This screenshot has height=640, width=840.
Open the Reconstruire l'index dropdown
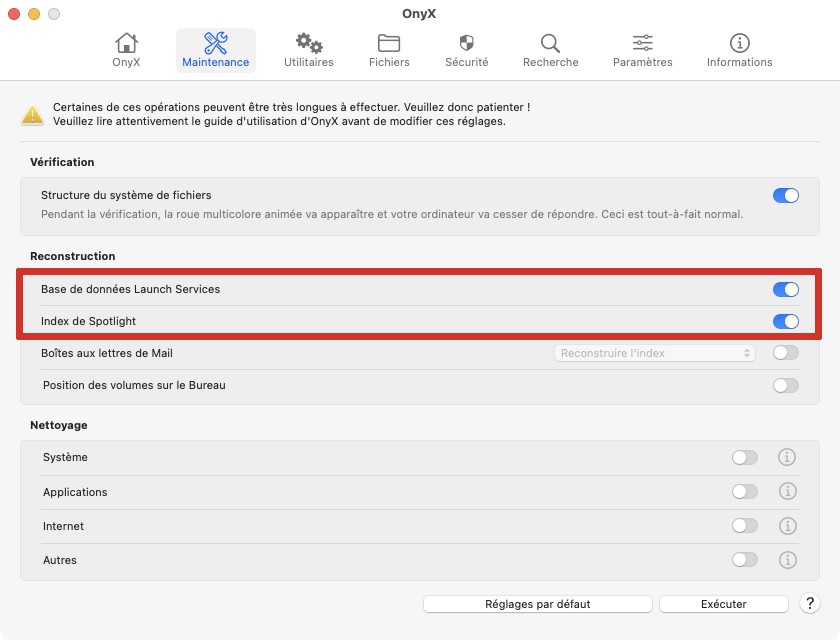point(655,353)
